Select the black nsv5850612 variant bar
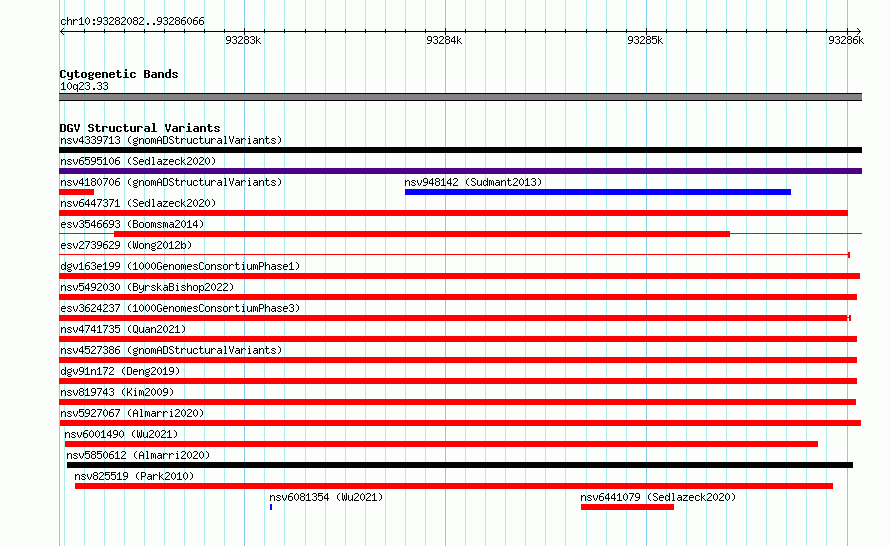 pos(460,465)
